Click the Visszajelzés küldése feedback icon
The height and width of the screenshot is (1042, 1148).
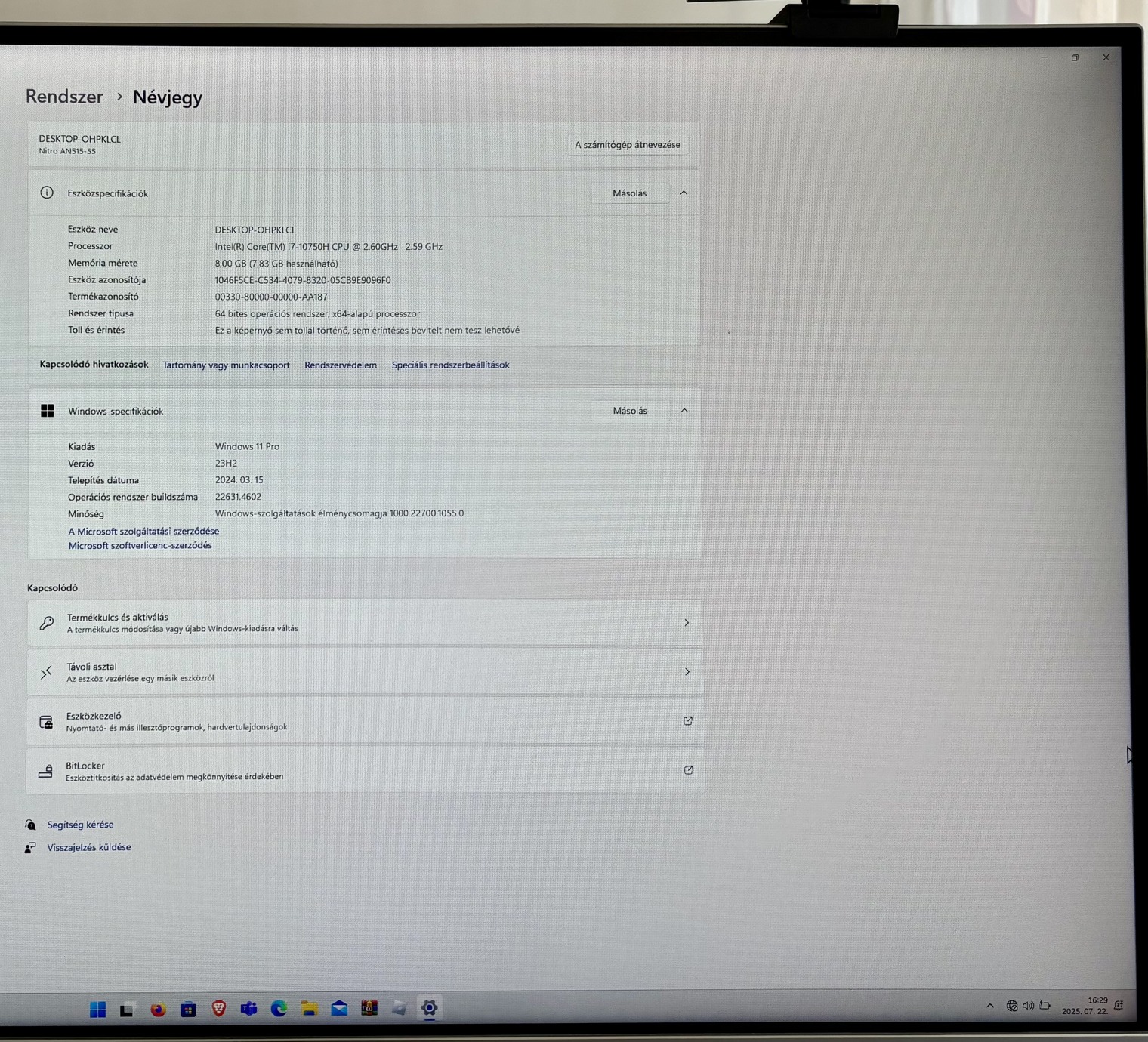pyautogui.click(x=30, y=848)
